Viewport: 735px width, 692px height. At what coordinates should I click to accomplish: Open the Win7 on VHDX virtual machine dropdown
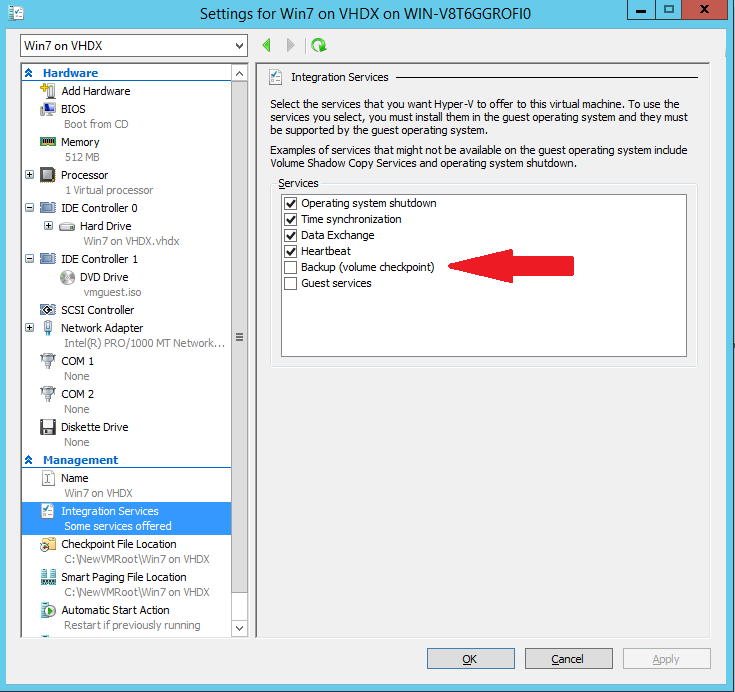[x=134, y=45]
